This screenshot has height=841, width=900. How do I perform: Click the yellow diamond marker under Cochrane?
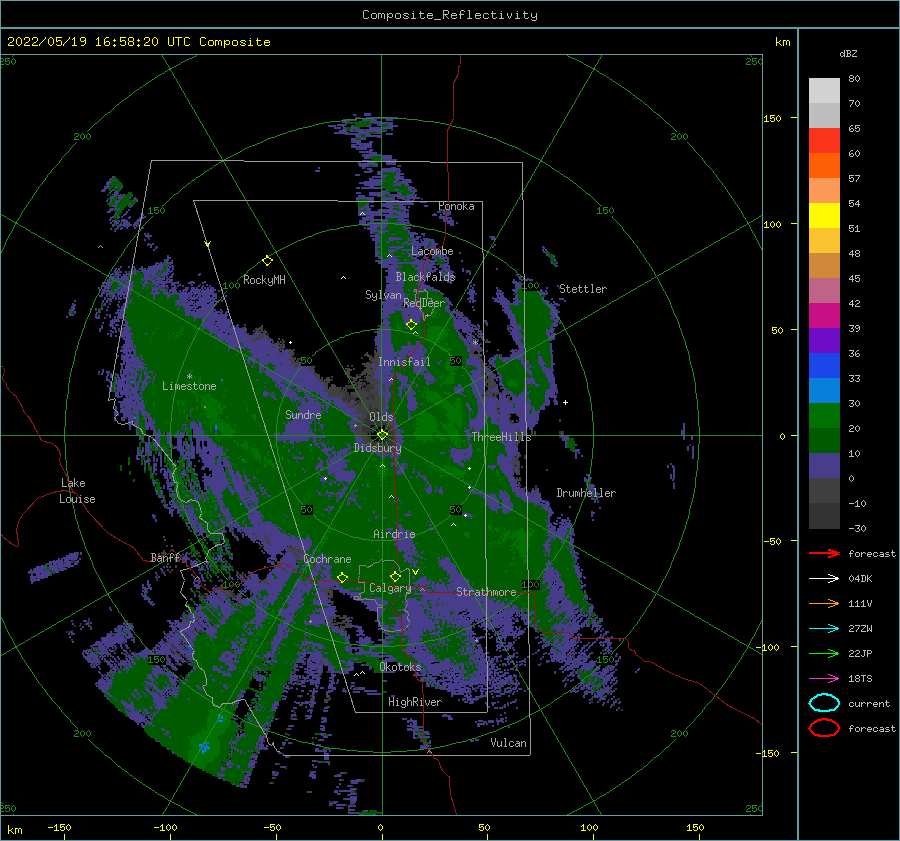tap(343, 577)
